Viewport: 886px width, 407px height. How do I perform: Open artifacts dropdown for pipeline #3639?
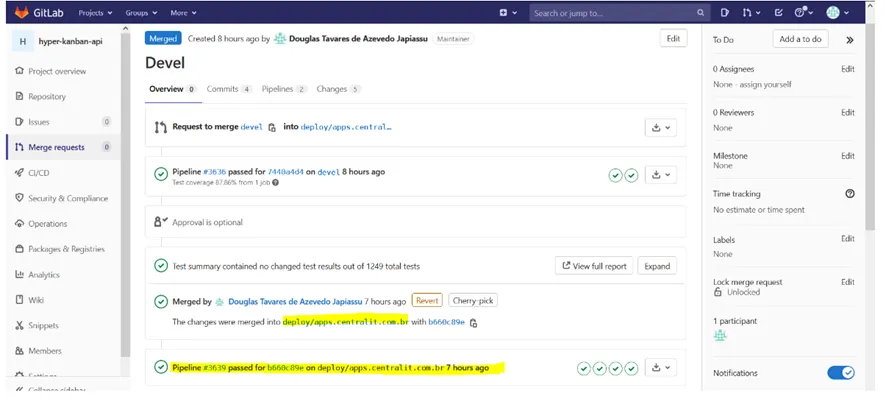pos(661,368)
